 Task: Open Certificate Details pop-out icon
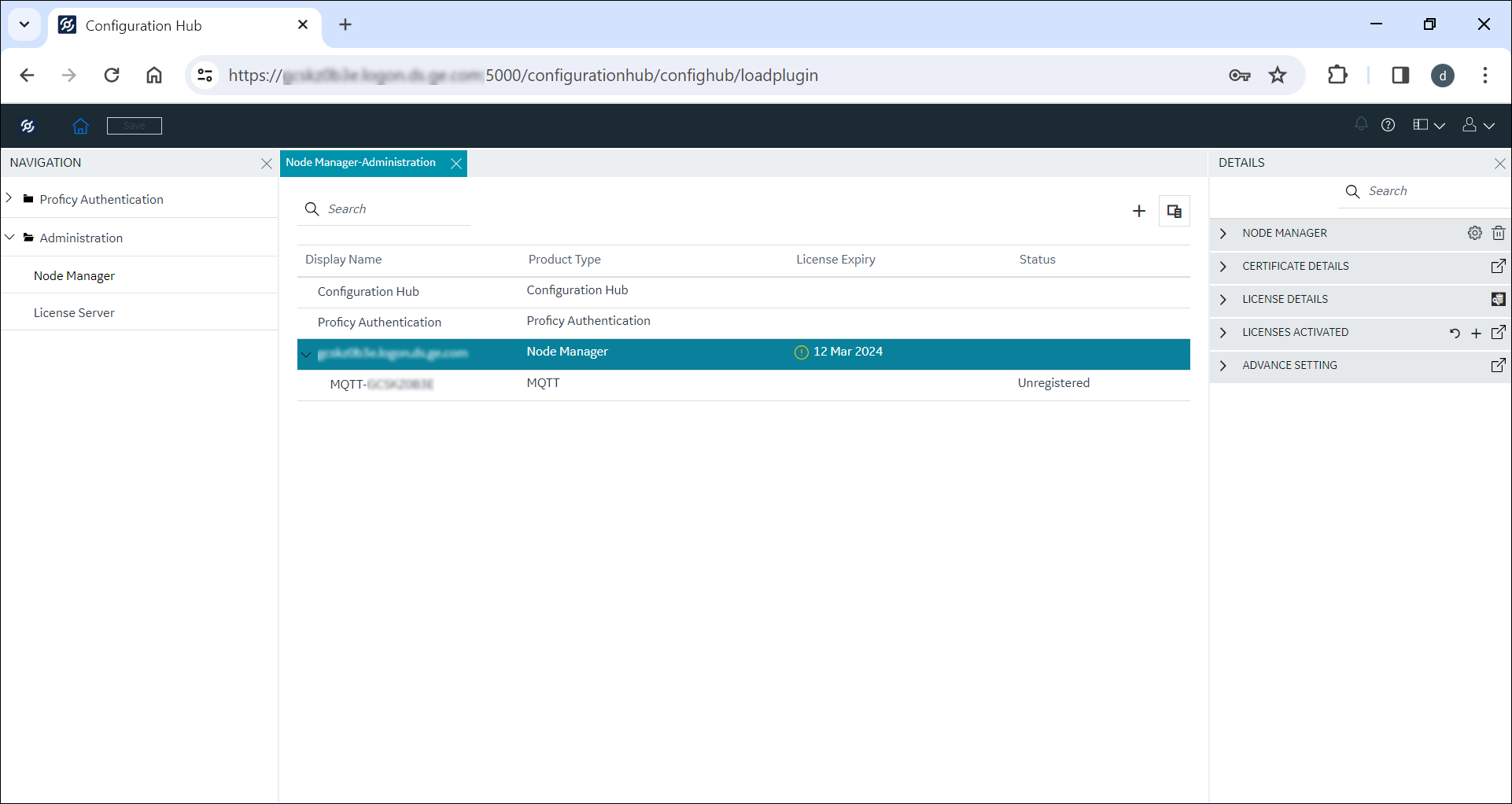tap(1499, 266)
